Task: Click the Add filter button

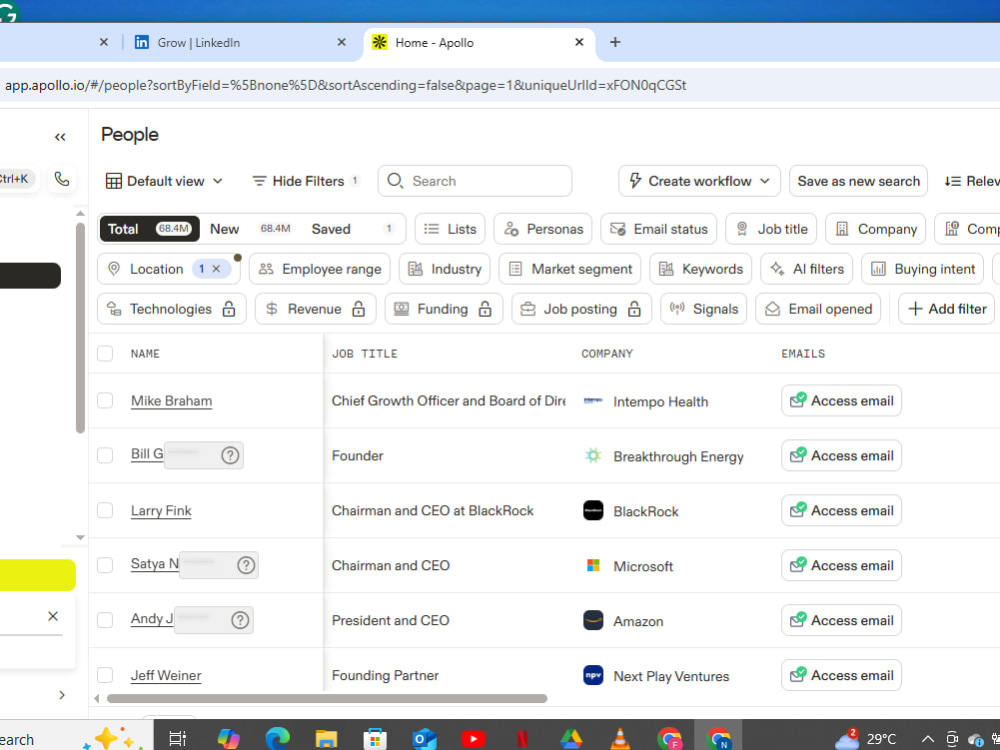Action: 947,309
